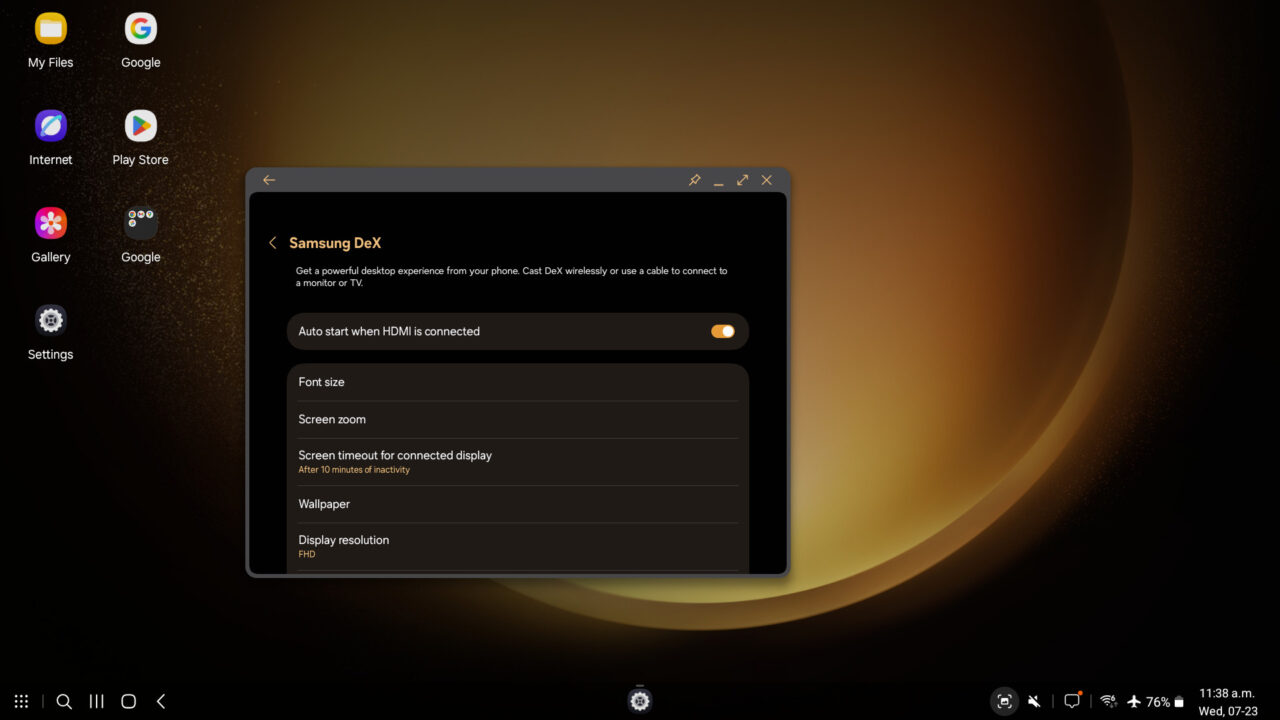Select the Screen zoom option
This screenshot has height=720, width=1280.
[517, 419]
